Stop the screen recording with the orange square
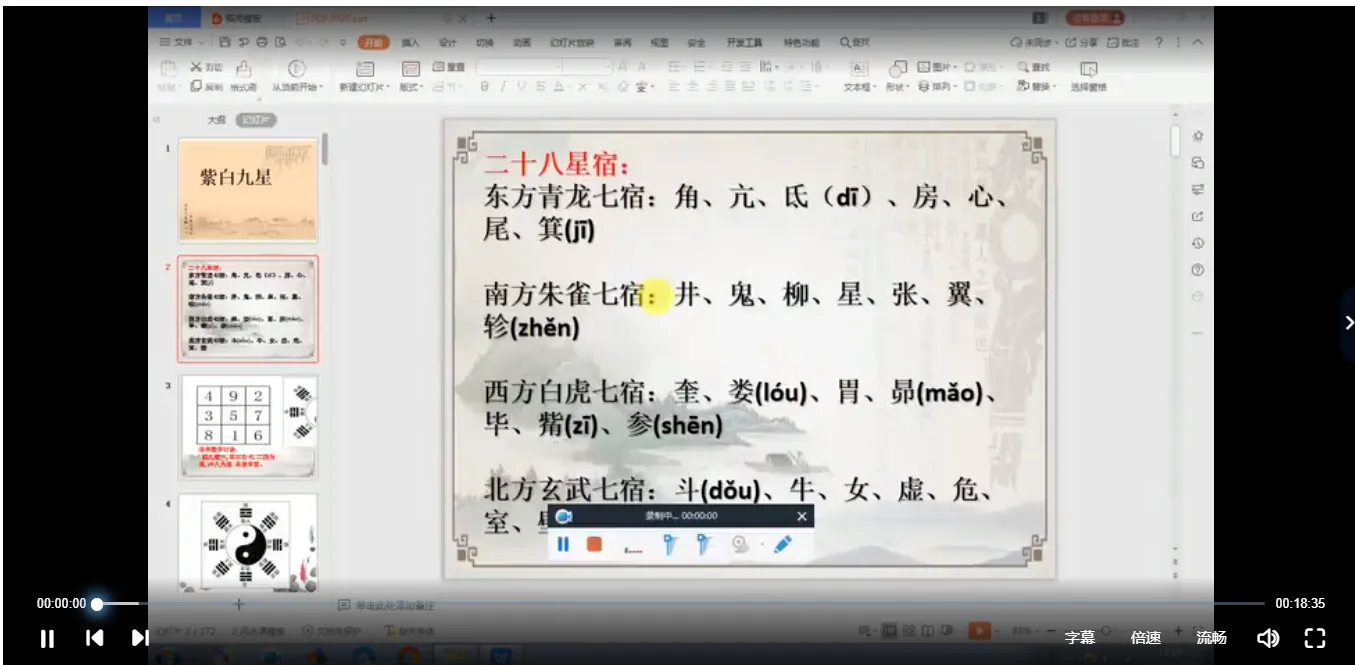Image resolution: width=1355 pixels, height=665 pixels. [594, 545]
